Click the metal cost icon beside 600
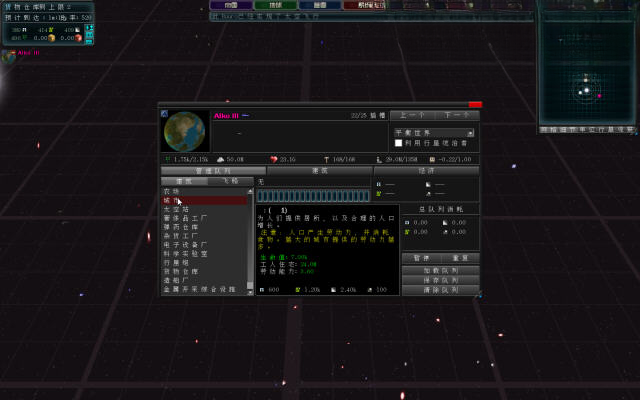The height and width of the screenshot is (400, 640). pyautogui.click(x=262, y=290)
